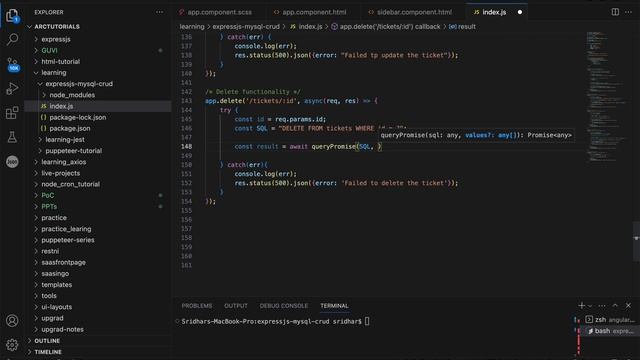Viewport: 640px width, 360px height.
Task: Open terminal launch profile dropdown arrow
Action: [590, 306]
